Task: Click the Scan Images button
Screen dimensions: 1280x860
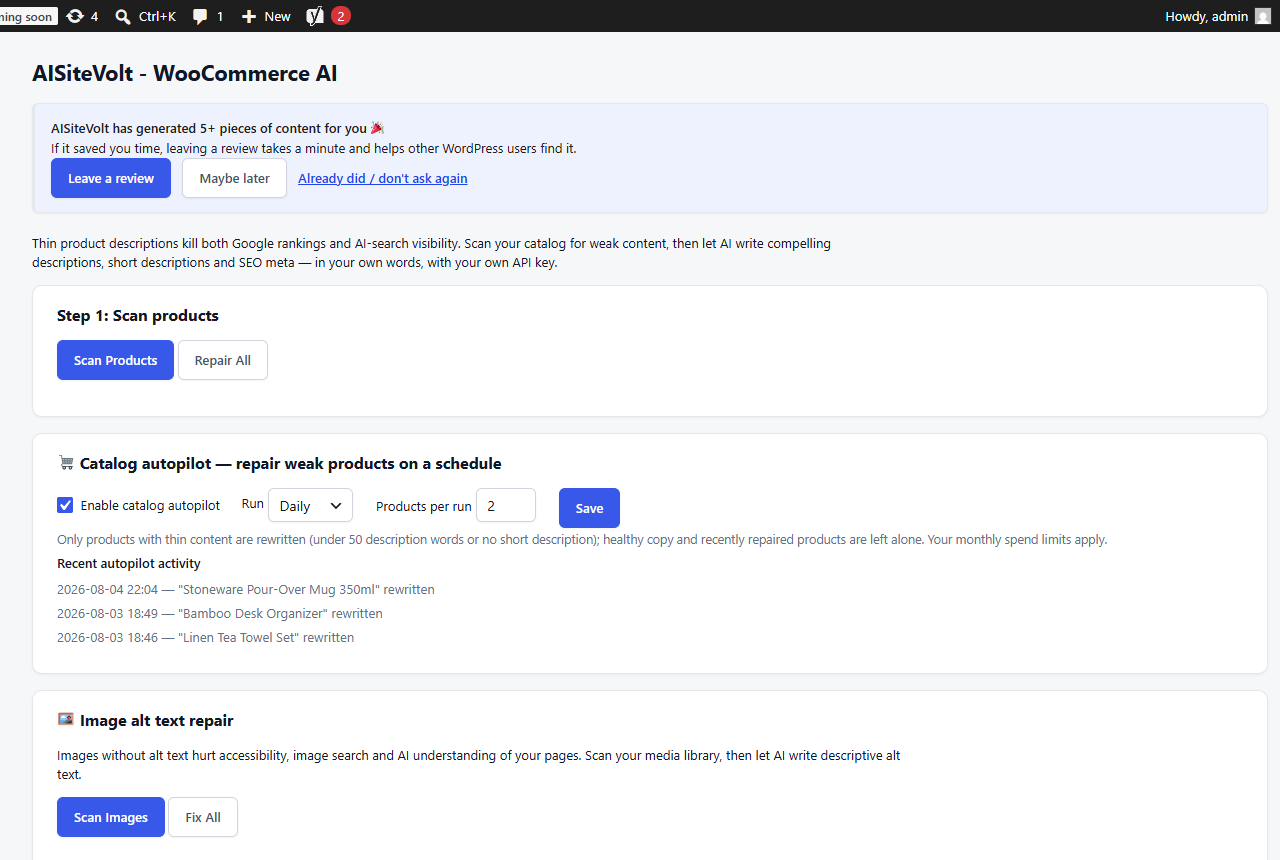Action: coord(111,817)
